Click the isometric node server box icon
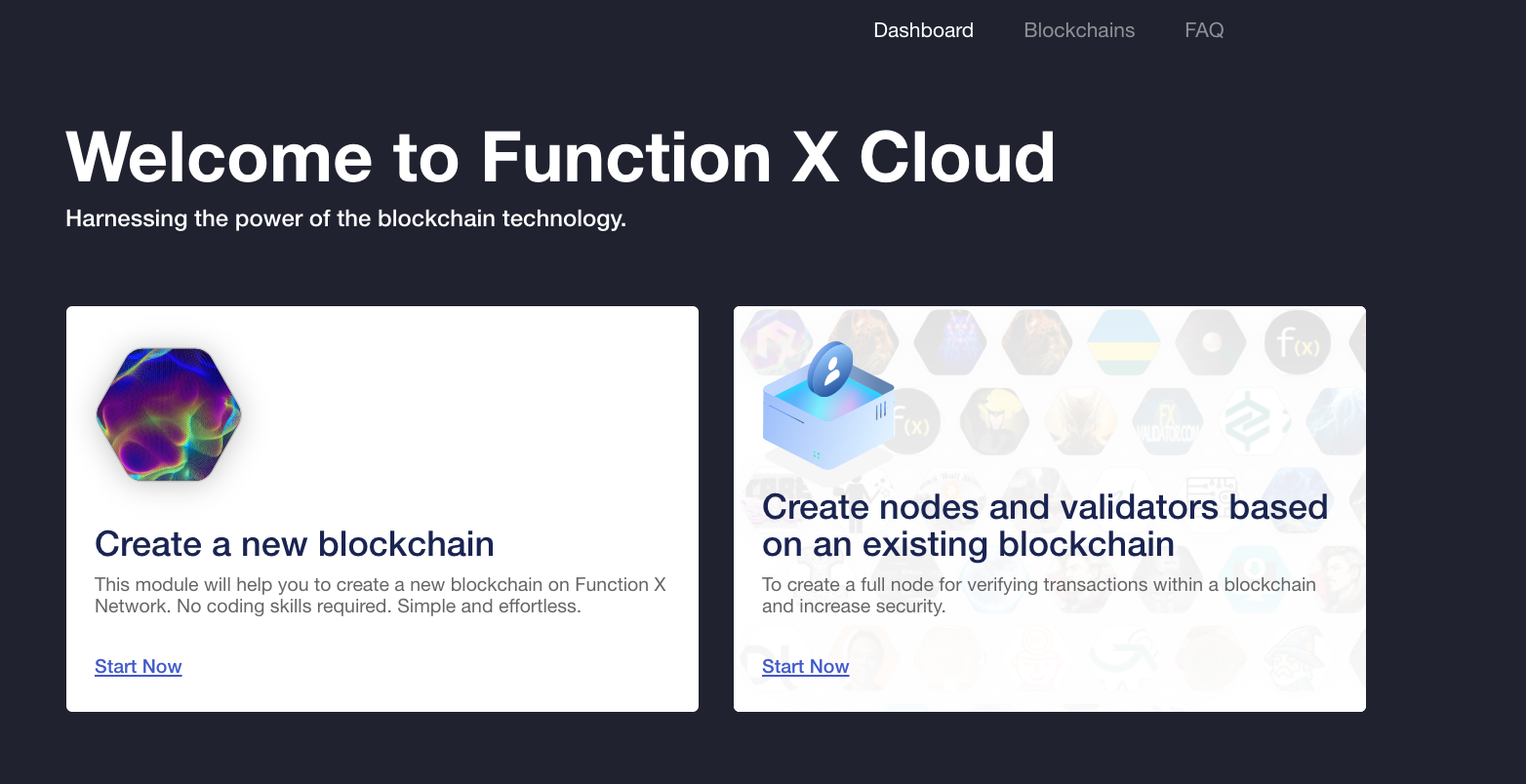Viewport: 1526px width, 784px height. [x=828, y=405]
